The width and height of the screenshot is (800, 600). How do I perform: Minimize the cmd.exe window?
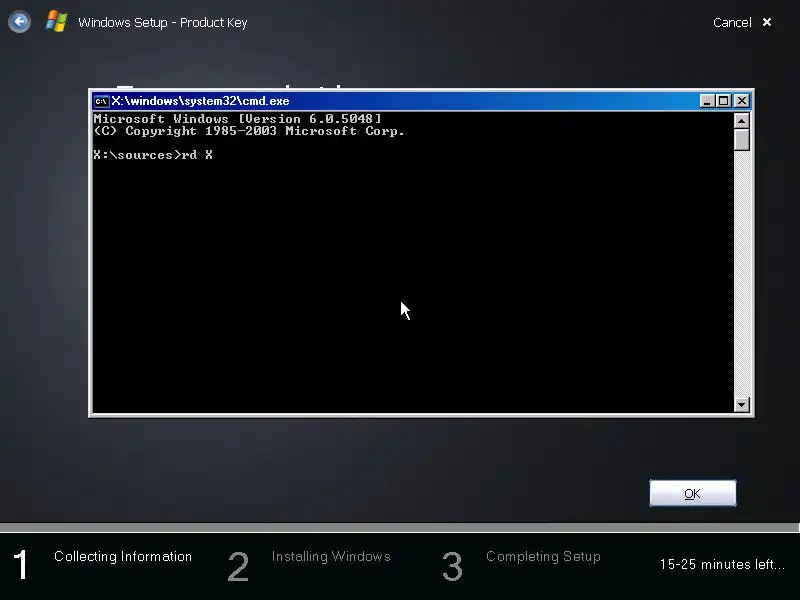(x=707, y=101)
